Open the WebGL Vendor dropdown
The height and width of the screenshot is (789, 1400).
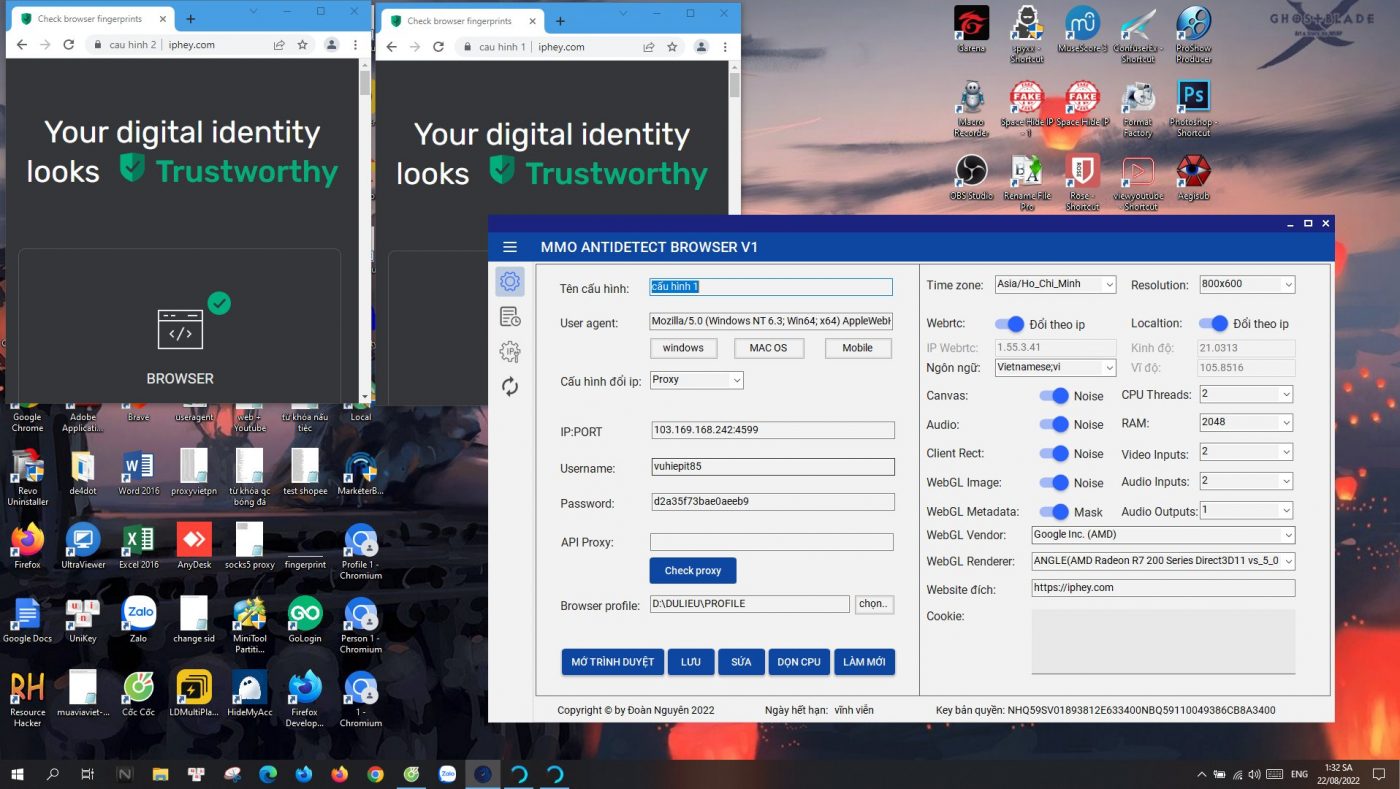coord(1287,534)
